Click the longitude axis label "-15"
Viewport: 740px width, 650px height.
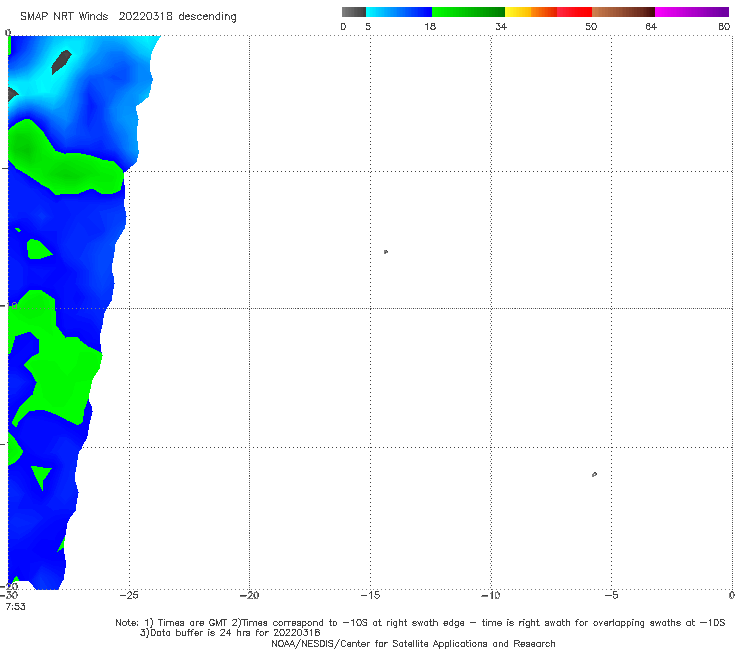370,595
